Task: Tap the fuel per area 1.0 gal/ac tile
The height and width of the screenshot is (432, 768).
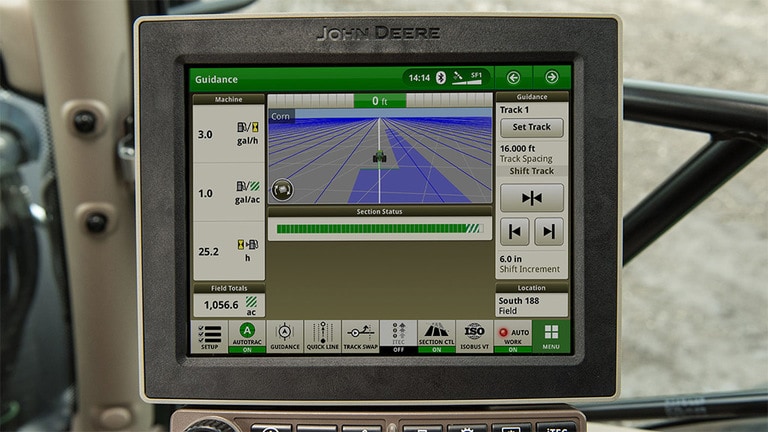Action: [229, 192]
